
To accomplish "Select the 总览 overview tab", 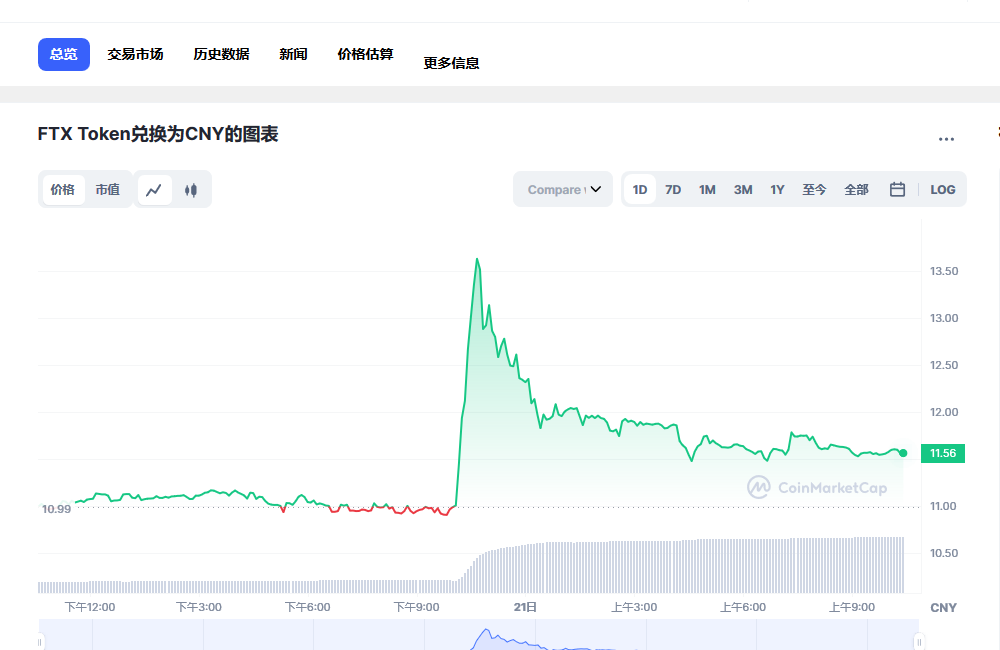I will tap(64, 54).
